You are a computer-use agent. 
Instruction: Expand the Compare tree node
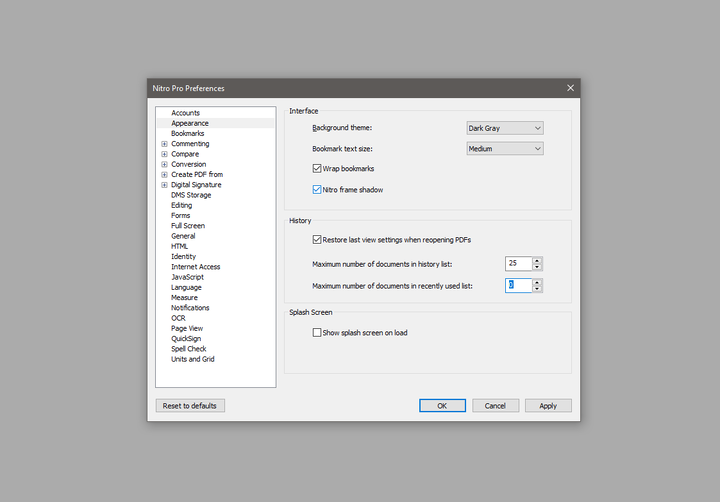(x=164, y=154)
